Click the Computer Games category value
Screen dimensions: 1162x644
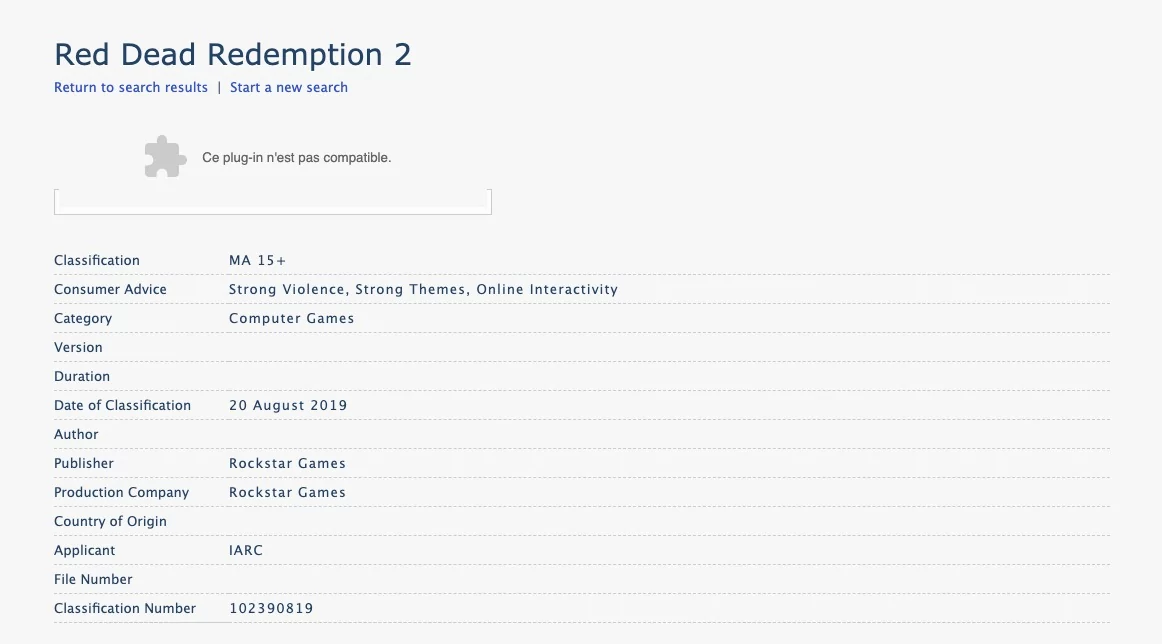point(291,318)
